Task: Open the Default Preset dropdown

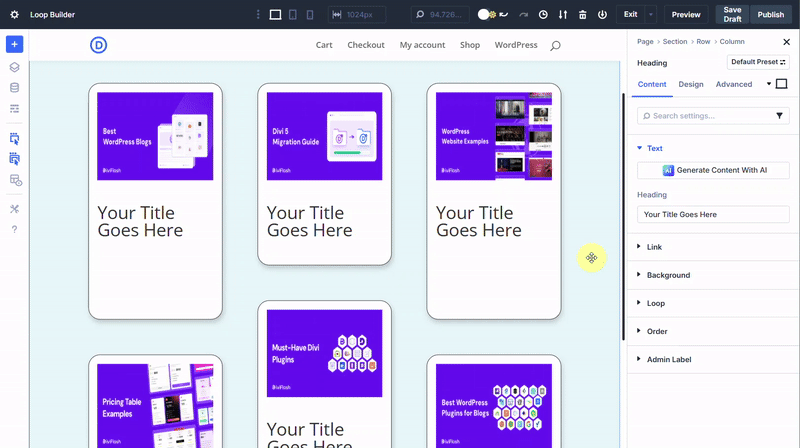Action: click(x=758, y=62)
